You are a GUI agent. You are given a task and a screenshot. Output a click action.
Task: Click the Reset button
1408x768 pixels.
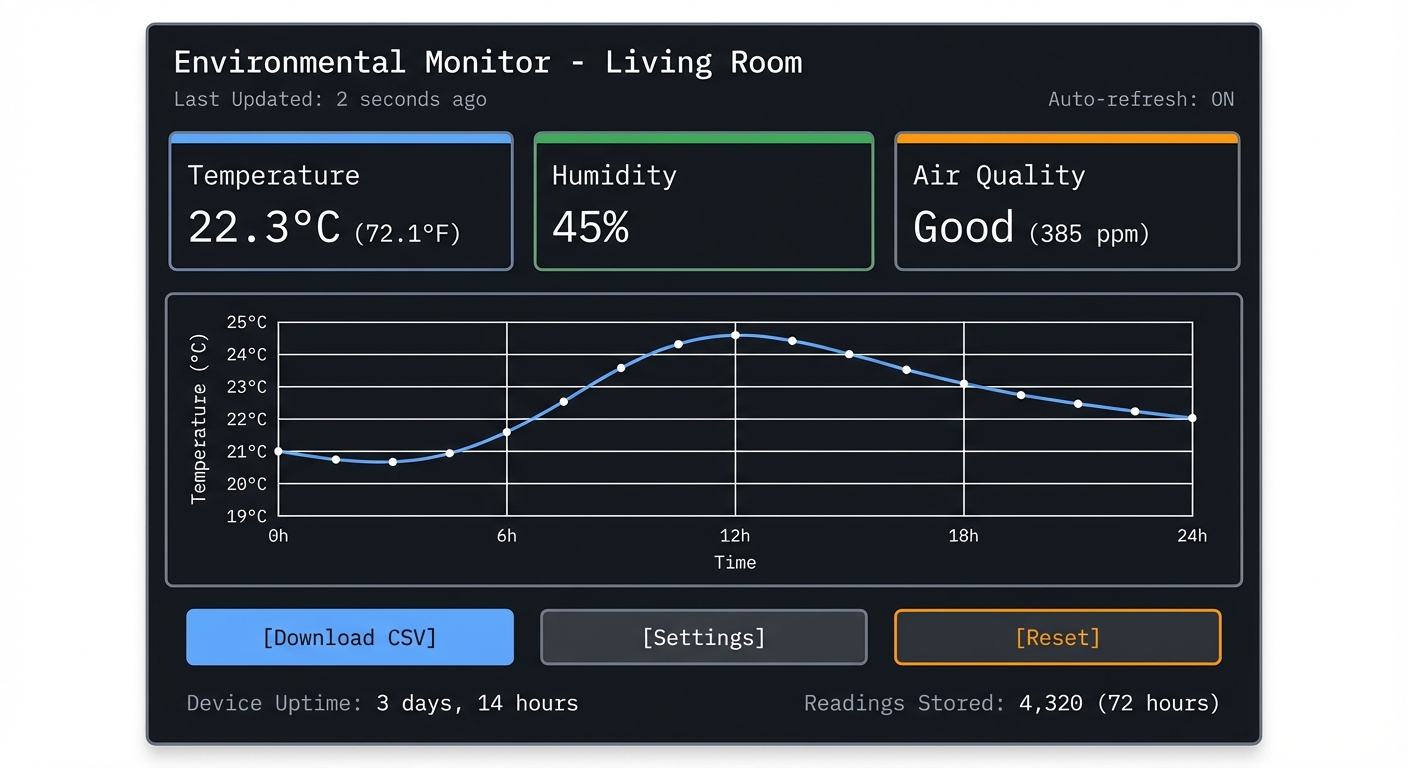coord(1057,637)
